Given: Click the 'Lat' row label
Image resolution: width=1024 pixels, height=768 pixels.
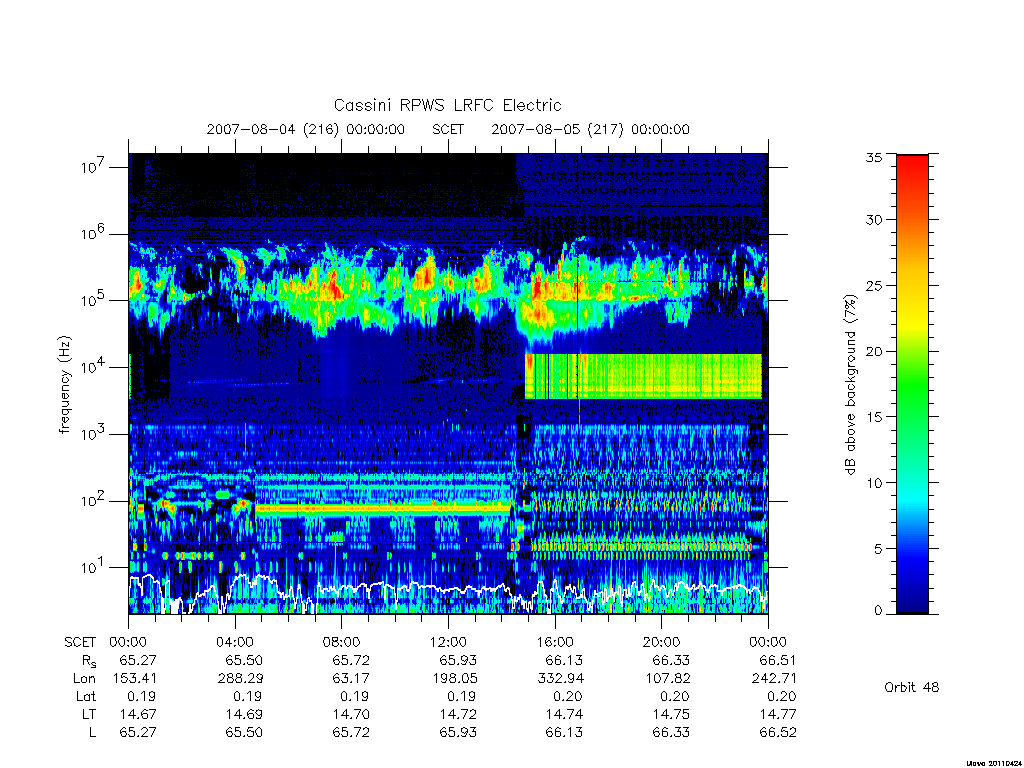Looking at the screenshot, I should point(86,696).
